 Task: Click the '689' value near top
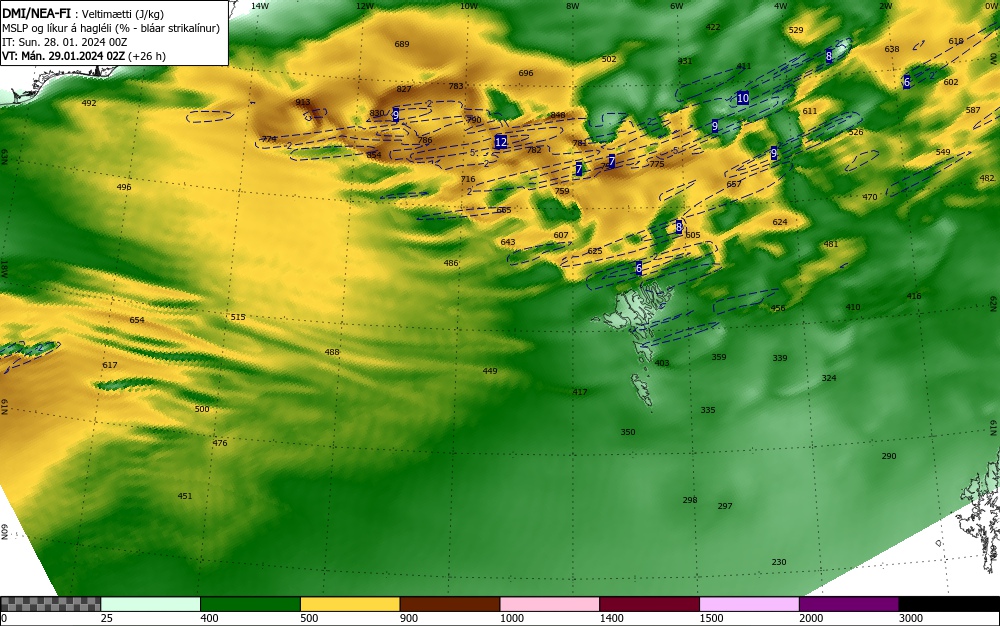[402, 44]
